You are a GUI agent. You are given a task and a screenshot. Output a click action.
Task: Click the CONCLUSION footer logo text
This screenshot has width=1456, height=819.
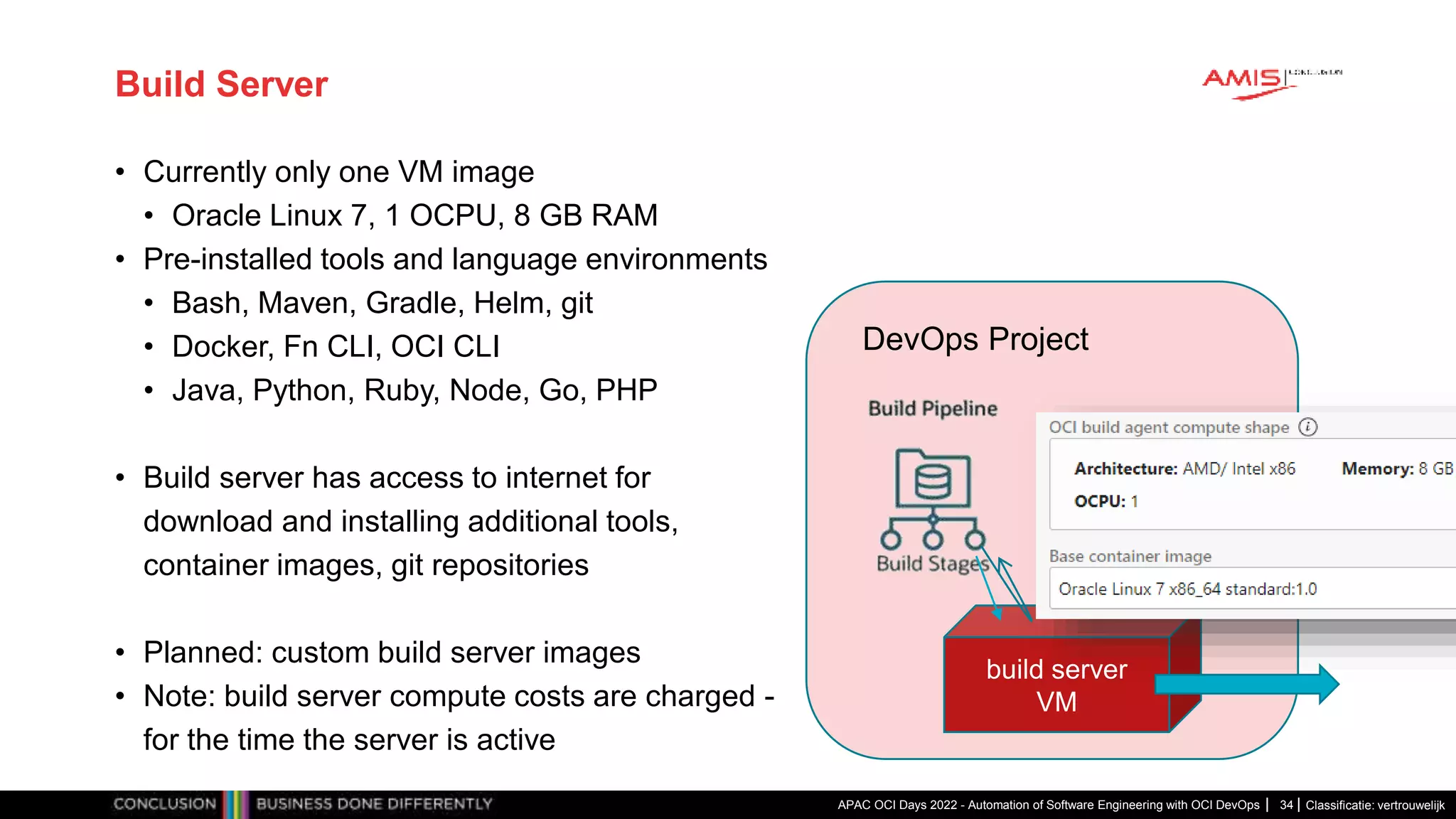pyautogui.click(x=164, y=804)
